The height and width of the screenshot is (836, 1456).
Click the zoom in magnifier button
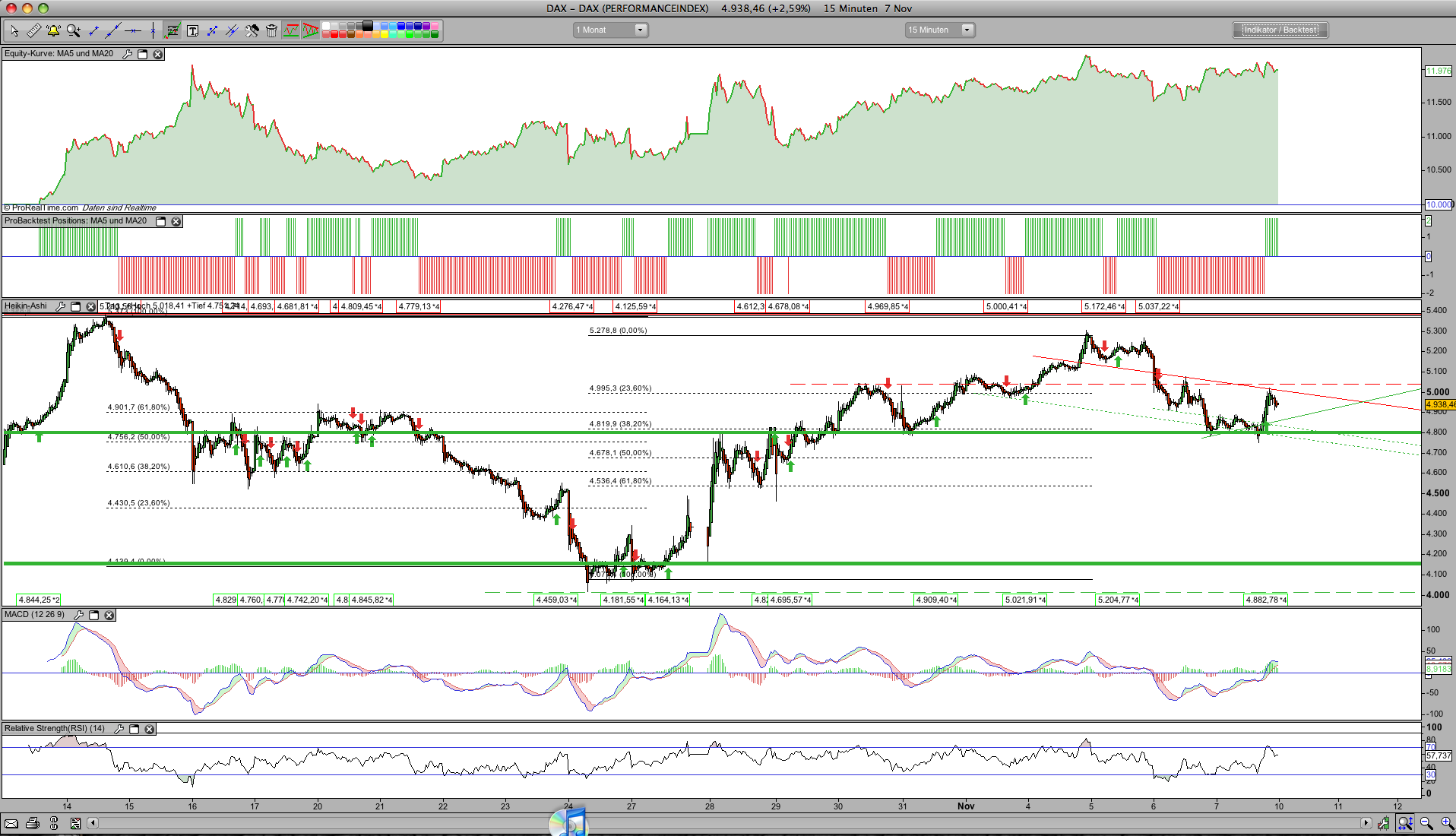click(1446, 823)
